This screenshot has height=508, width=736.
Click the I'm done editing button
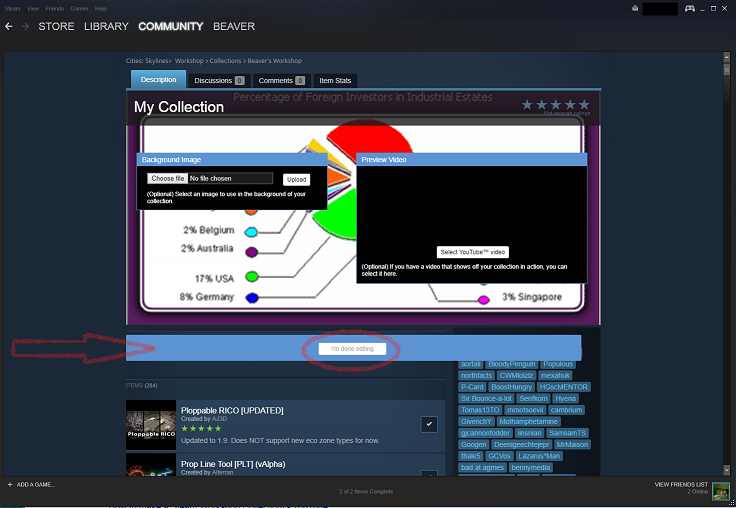[353, 349]
